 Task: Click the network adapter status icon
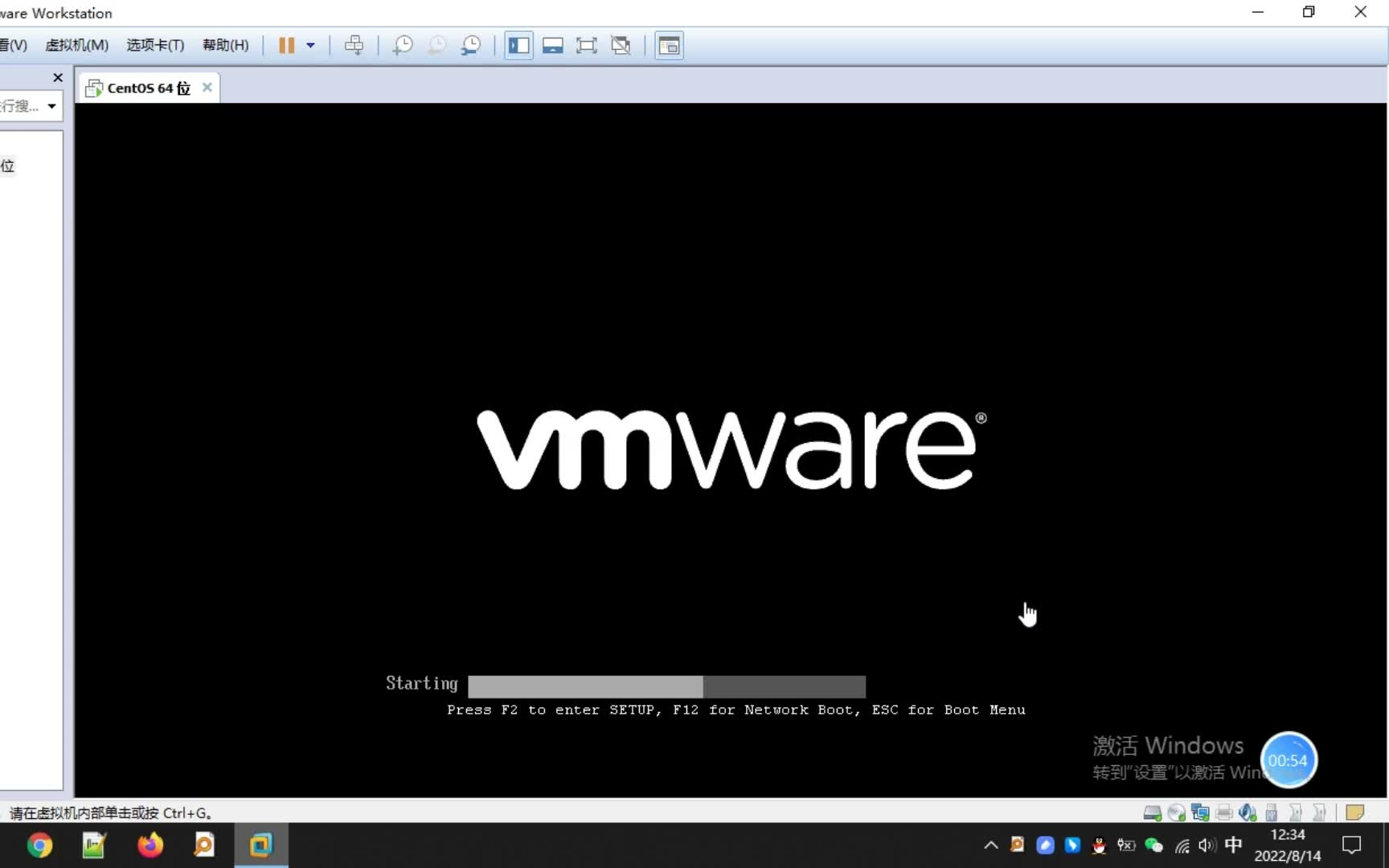[1200, 813]
